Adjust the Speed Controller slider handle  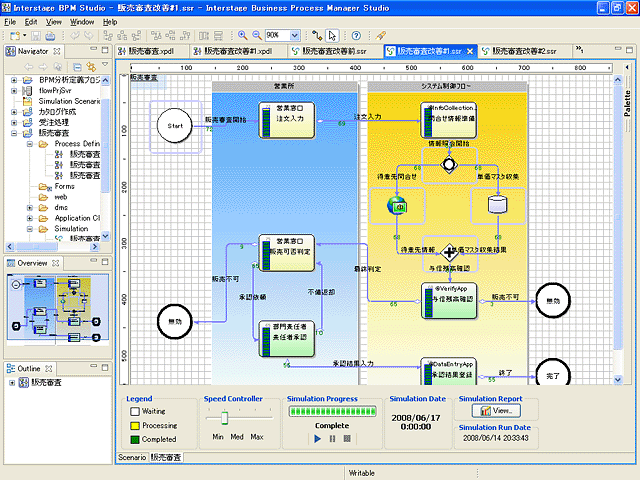[225, 420]
